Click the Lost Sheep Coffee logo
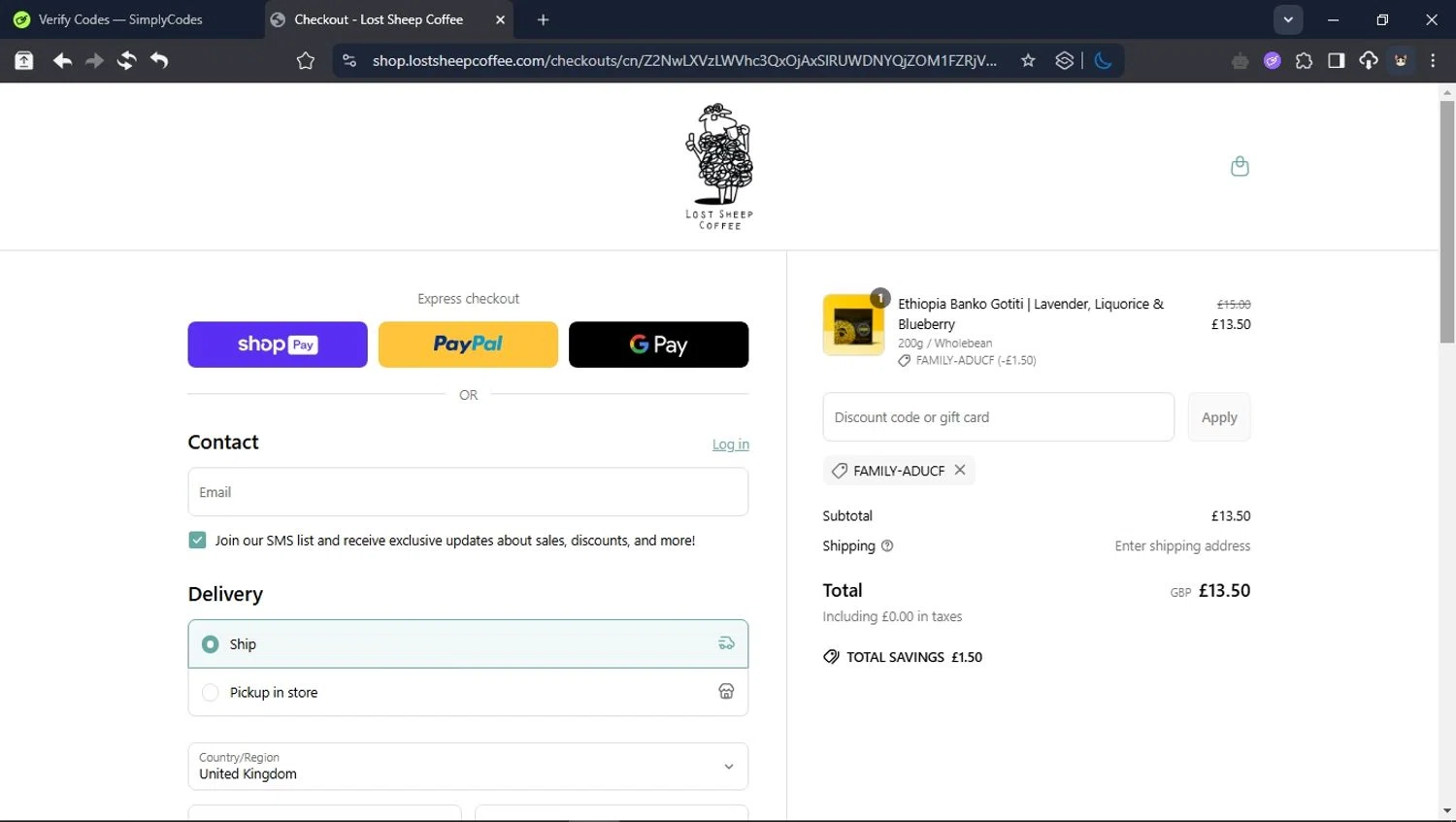The height and width of the screenshot is (822, 1456). point(719,166)
